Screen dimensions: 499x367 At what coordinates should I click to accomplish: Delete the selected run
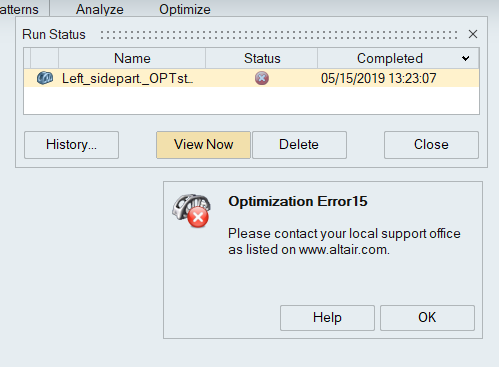(299, 145)
